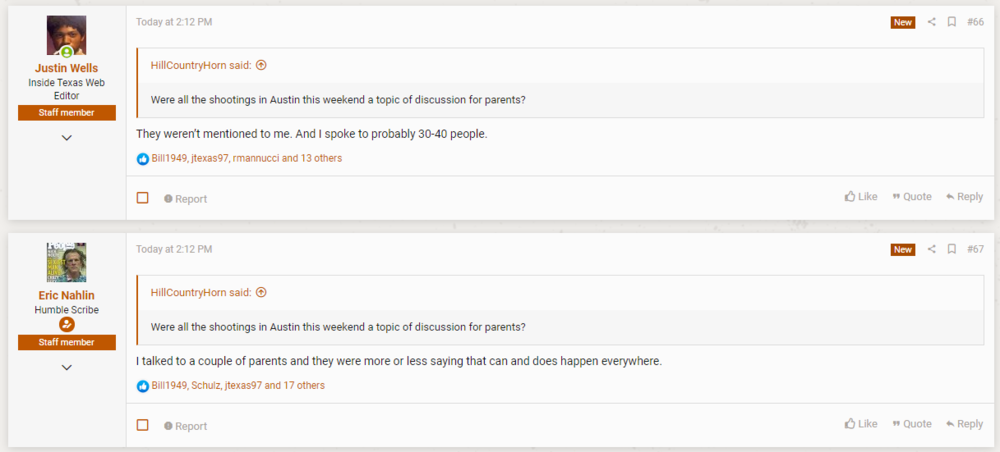Bookmark post #67
The height and width of the screenshot is (452, 1000).
(x=952, y=249)
